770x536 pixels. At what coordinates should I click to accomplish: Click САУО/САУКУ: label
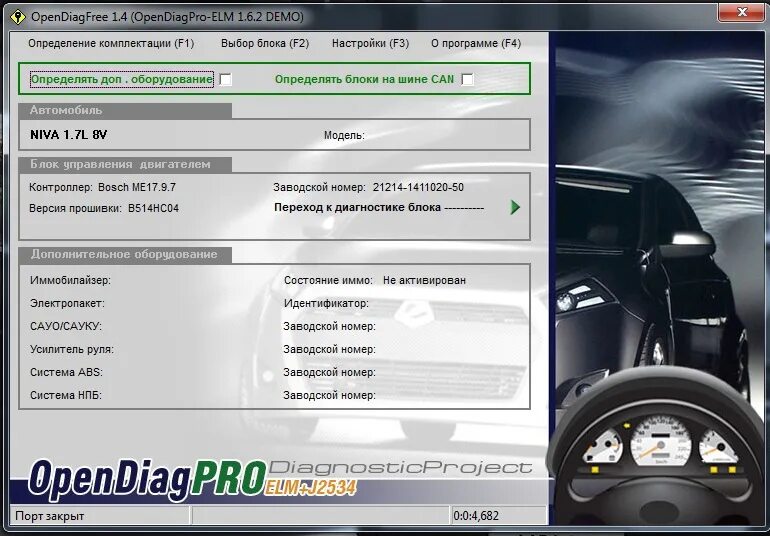(x=66, y=326)
